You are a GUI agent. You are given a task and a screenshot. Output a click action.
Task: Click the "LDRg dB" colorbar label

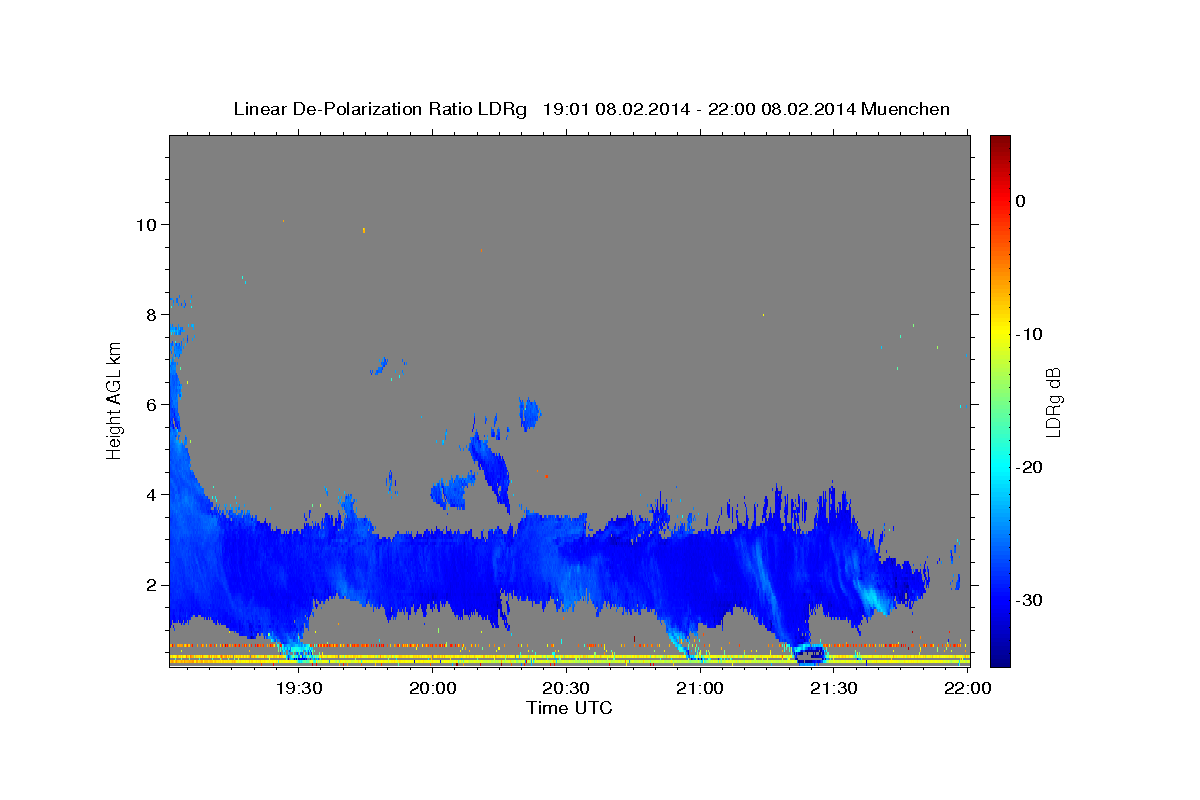click(1053, 401)
